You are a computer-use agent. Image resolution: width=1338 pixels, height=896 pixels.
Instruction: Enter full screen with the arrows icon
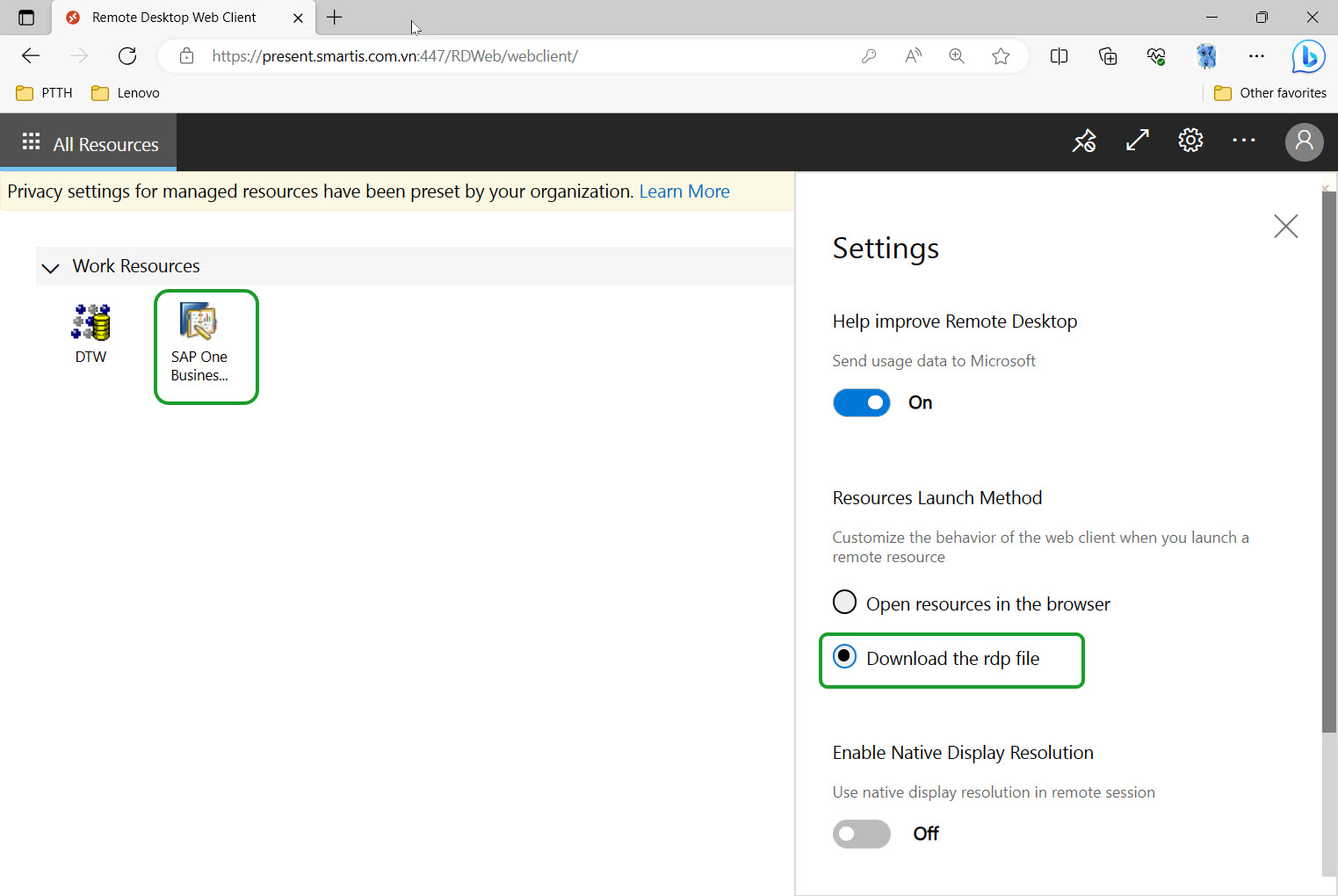[1138, 141]
